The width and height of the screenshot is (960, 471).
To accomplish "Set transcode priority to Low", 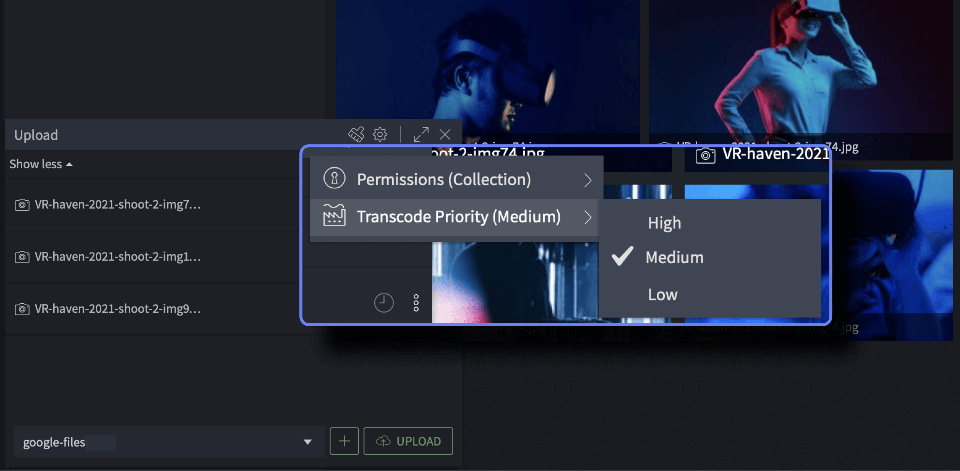I will (x=710, y=295).
